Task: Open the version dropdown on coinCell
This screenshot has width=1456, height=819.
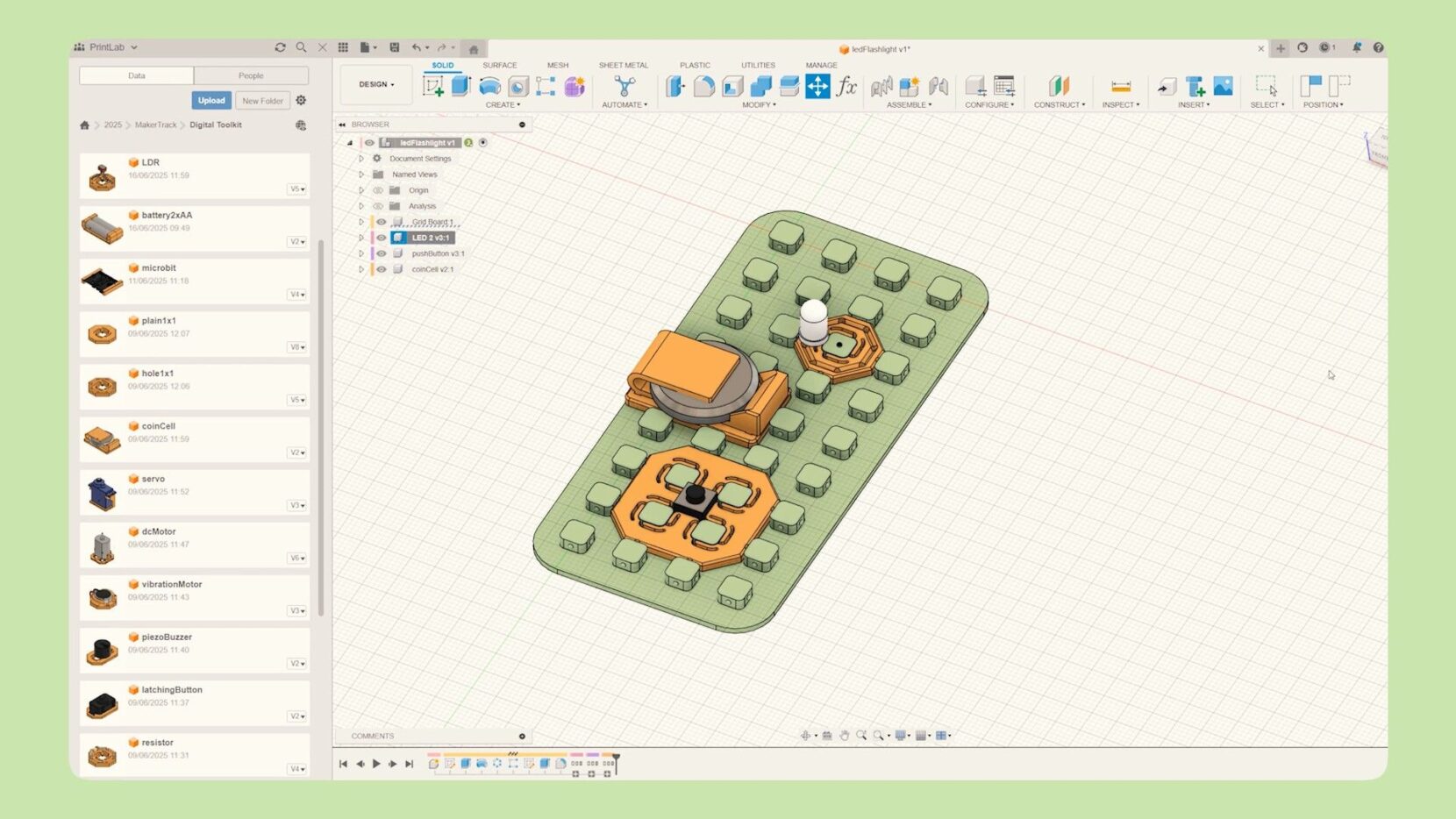Action: pos(297,452)
